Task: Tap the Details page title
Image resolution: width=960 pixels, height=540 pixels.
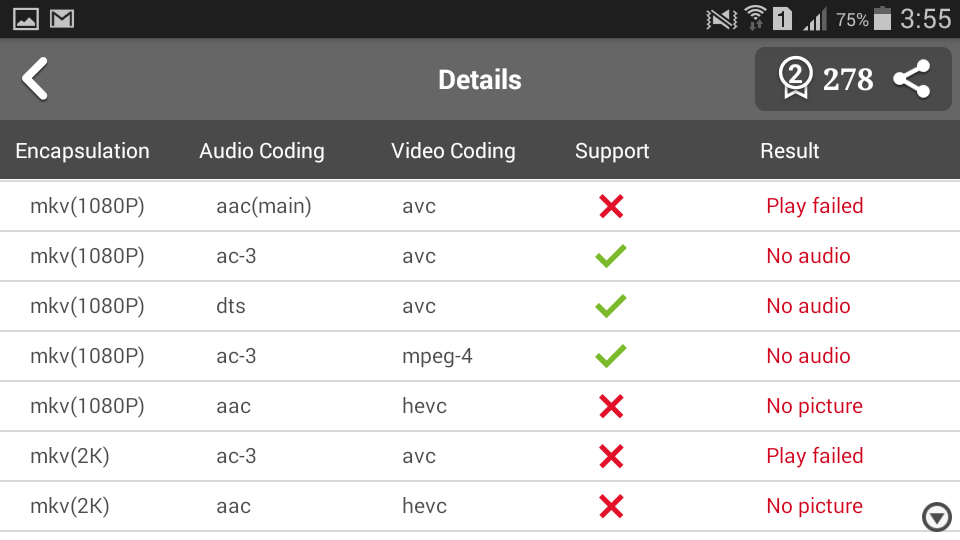Action: click(x=480, y=80)
